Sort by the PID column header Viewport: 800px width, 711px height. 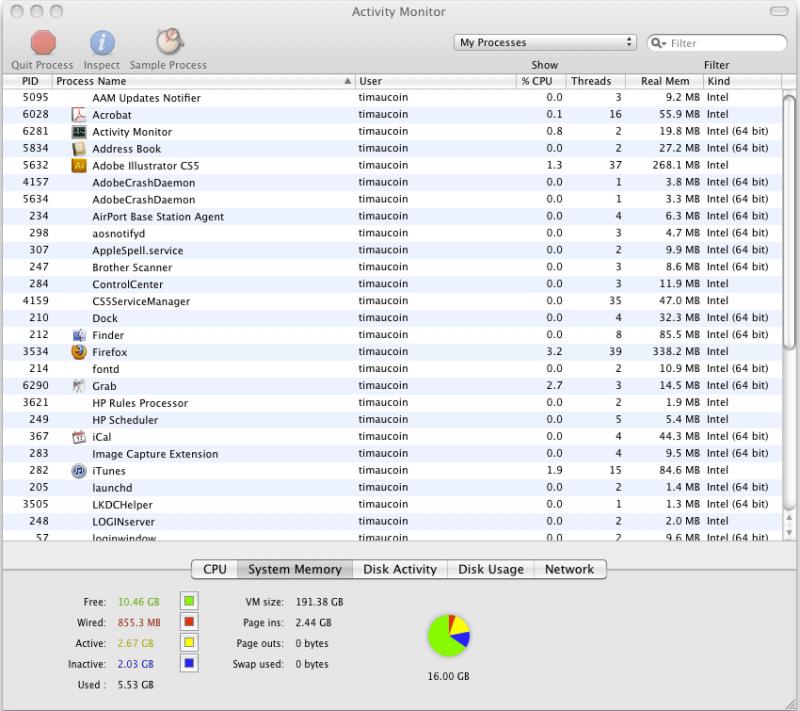pyautogui.click(x=28, y=81)
